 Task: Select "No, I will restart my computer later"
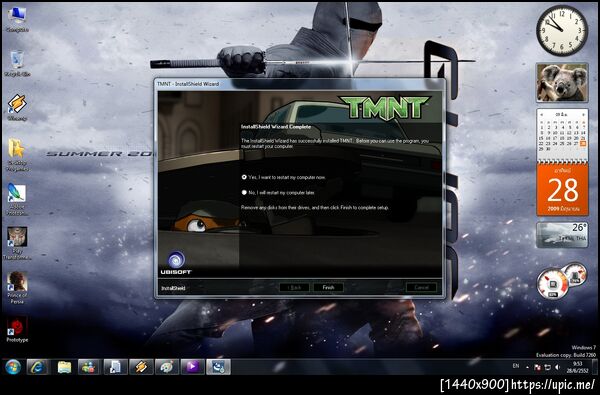278,193
